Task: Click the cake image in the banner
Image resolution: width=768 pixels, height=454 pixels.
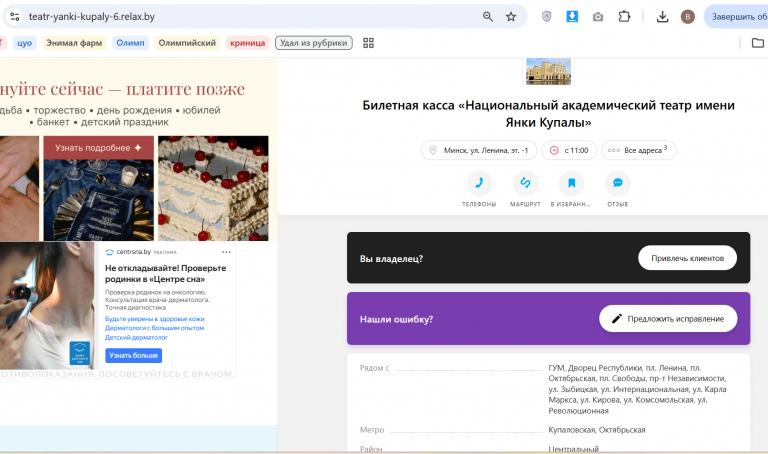Action: pyautogui.click(x=213, y=188)
